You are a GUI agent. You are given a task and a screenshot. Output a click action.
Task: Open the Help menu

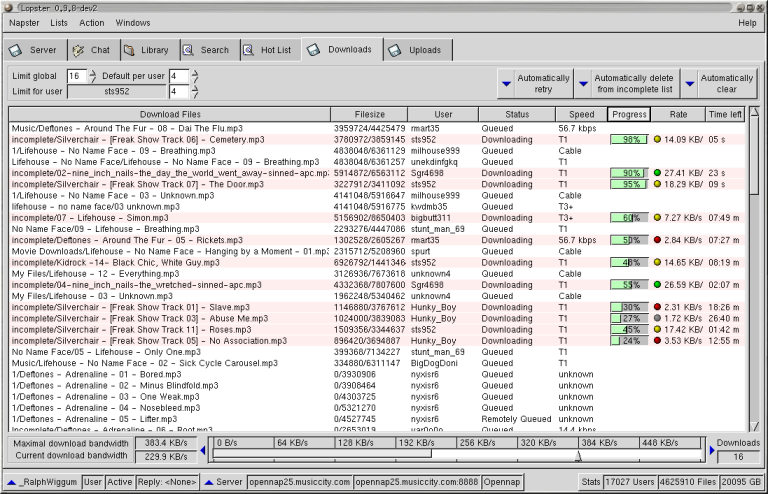click(x=747, y=23)
